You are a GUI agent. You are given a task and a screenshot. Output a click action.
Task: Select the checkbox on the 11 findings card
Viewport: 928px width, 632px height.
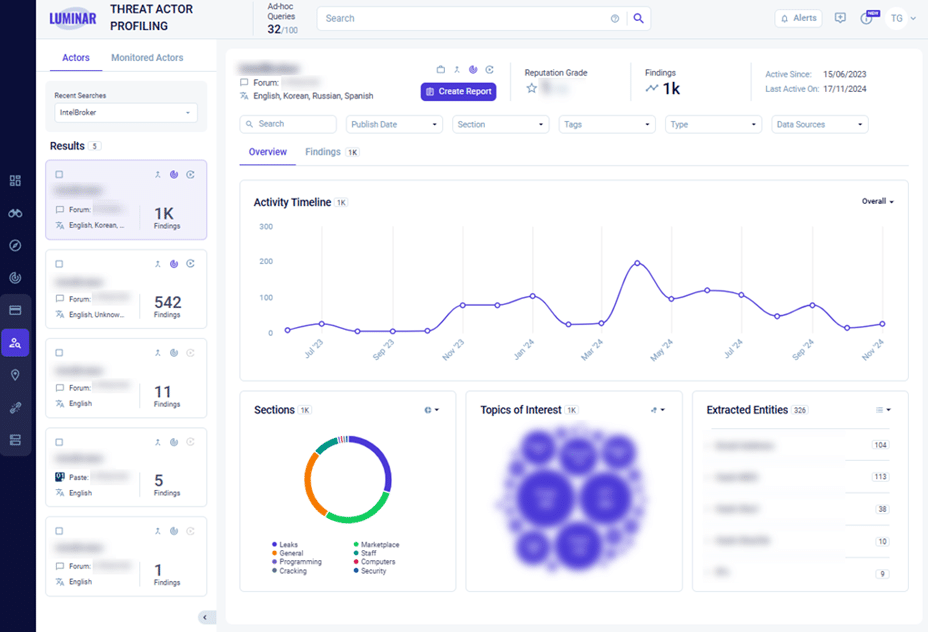point(59,353)
